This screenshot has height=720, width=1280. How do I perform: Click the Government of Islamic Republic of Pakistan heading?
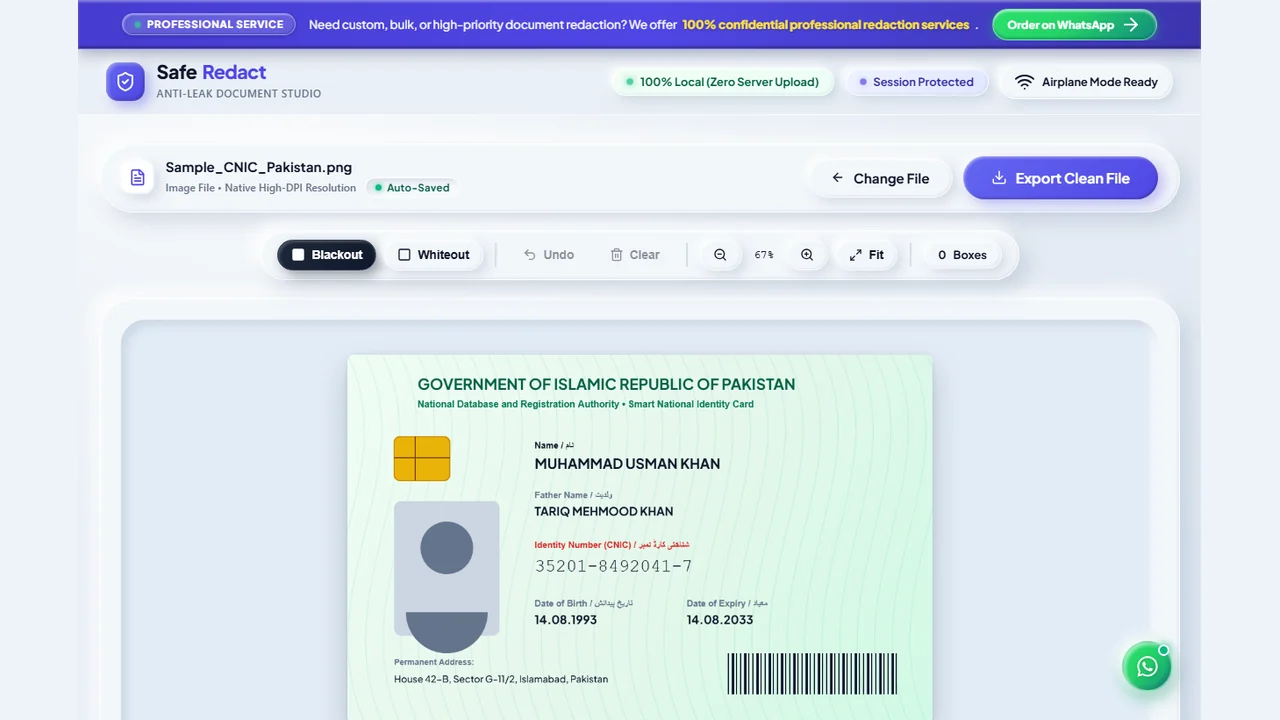[x=606, y=384]
